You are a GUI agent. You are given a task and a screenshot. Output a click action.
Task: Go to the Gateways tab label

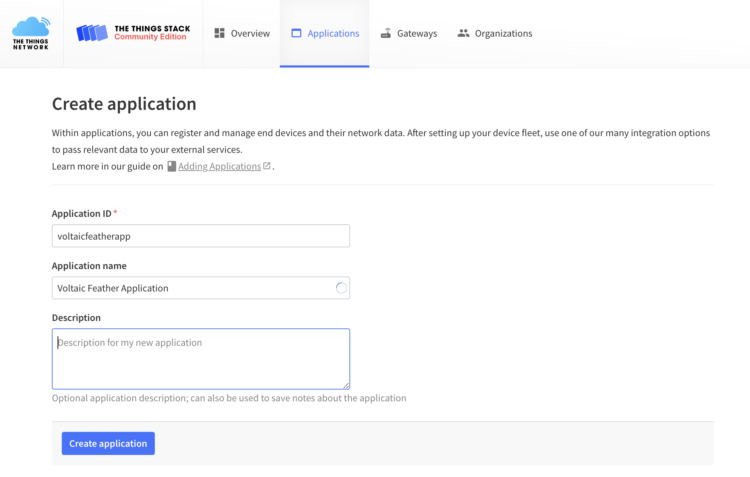coord(417,33)
